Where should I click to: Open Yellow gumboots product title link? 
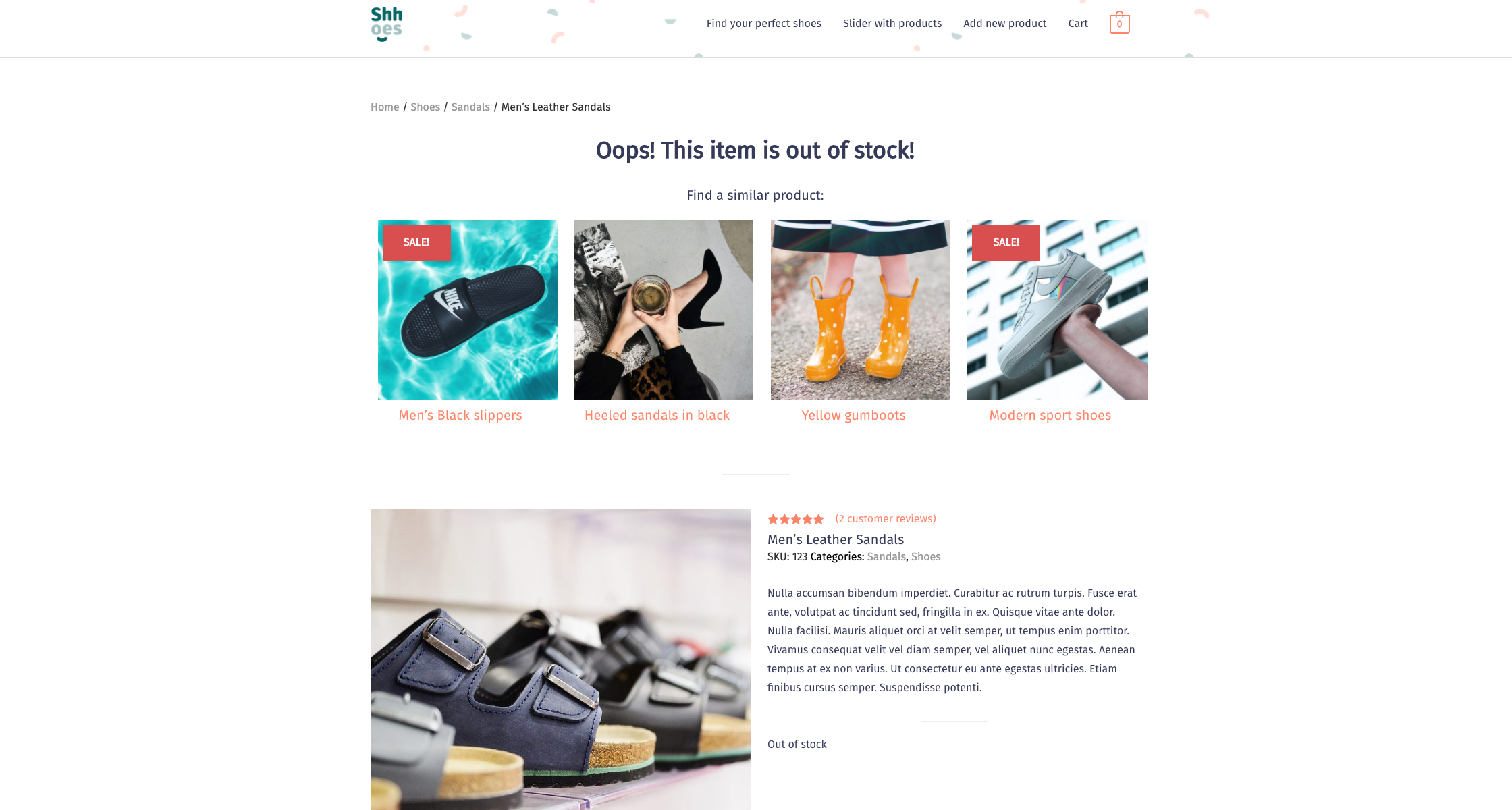pyautogui.click(x=853, y=416)
